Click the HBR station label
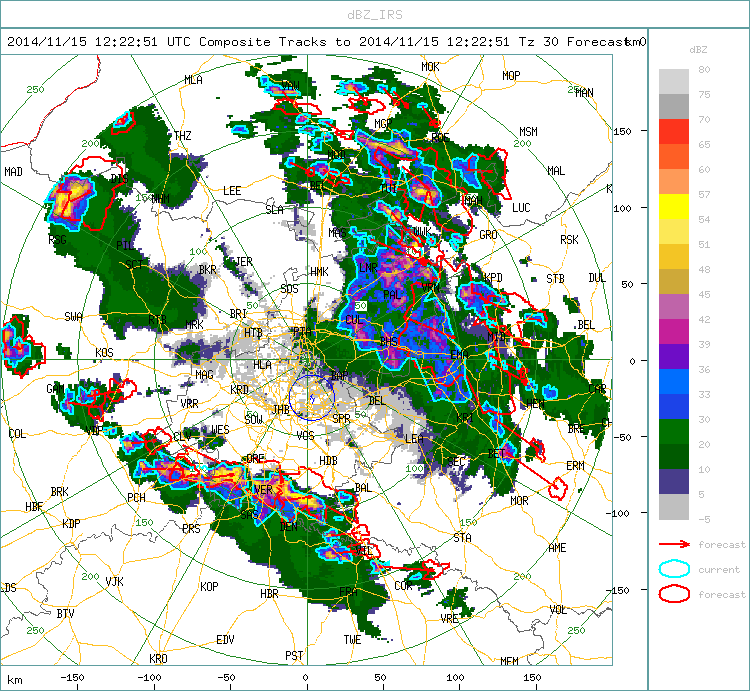750x691 pixels. (x=269, y=594)
